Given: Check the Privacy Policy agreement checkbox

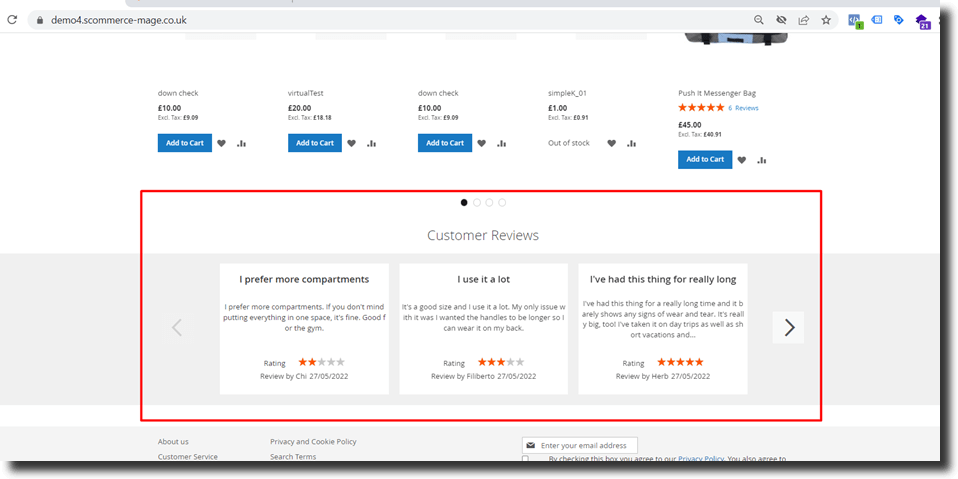Looking at the screenshot, I should pyautogui.click(x=525, y=459).
